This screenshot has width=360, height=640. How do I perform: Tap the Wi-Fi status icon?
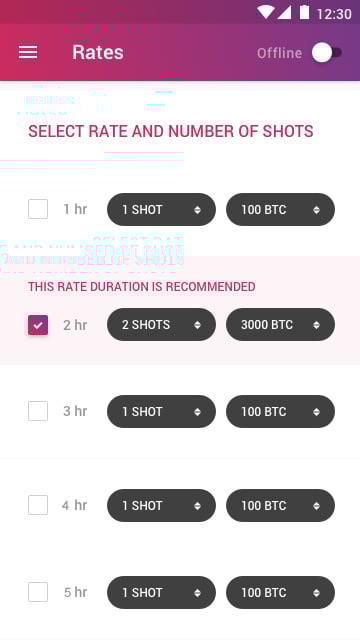click(265, 12)
